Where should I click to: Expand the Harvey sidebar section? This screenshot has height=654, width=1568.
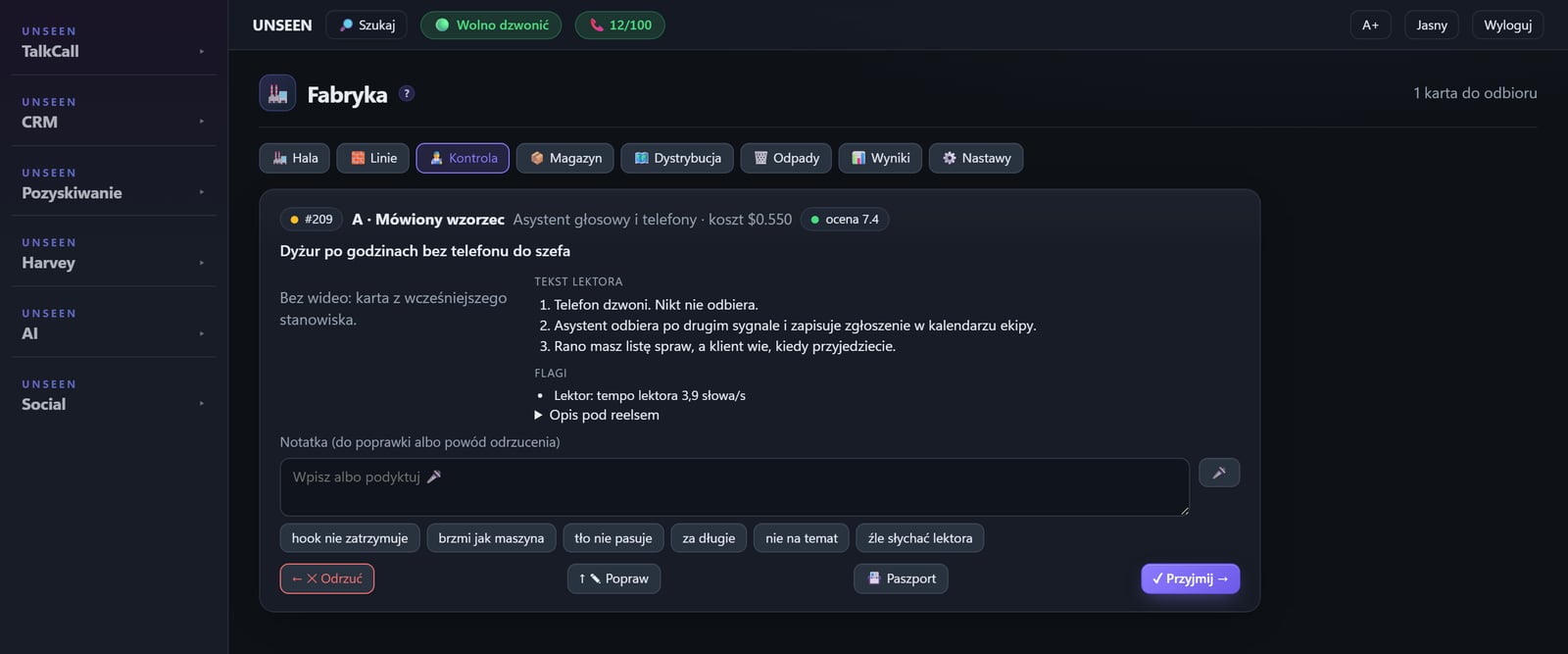114,253
